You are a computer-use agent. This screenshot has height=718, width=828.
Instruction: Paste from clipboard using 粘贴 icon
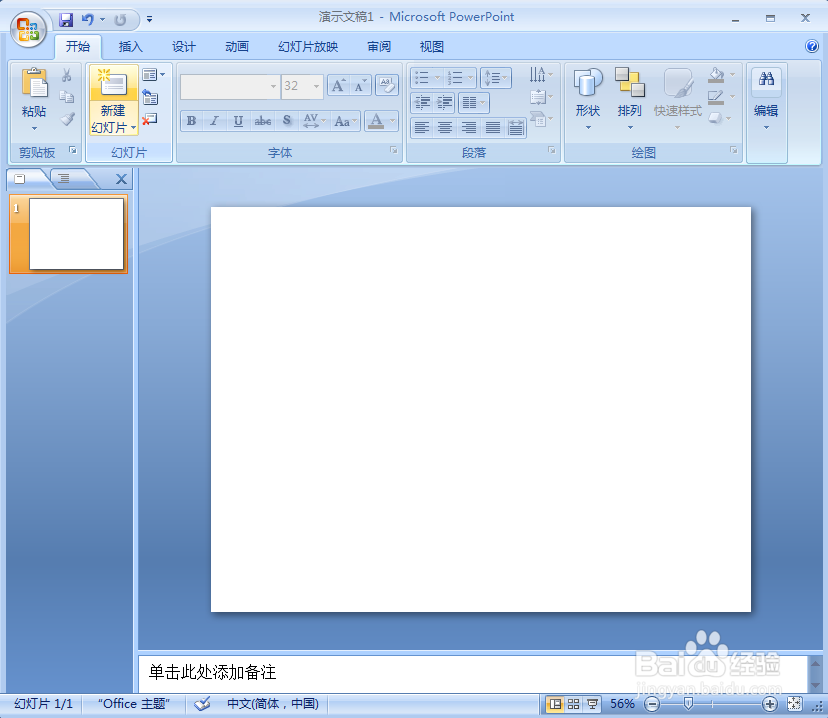34,83
